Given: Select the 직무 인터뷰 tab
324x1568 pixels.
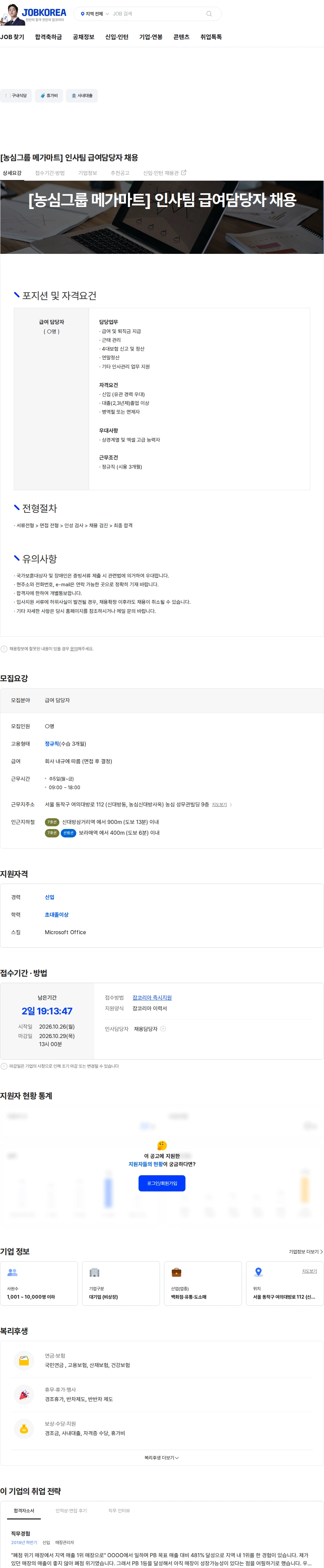Looking at the screenshot, I should pyautogui.click(x=119, y=1511).
